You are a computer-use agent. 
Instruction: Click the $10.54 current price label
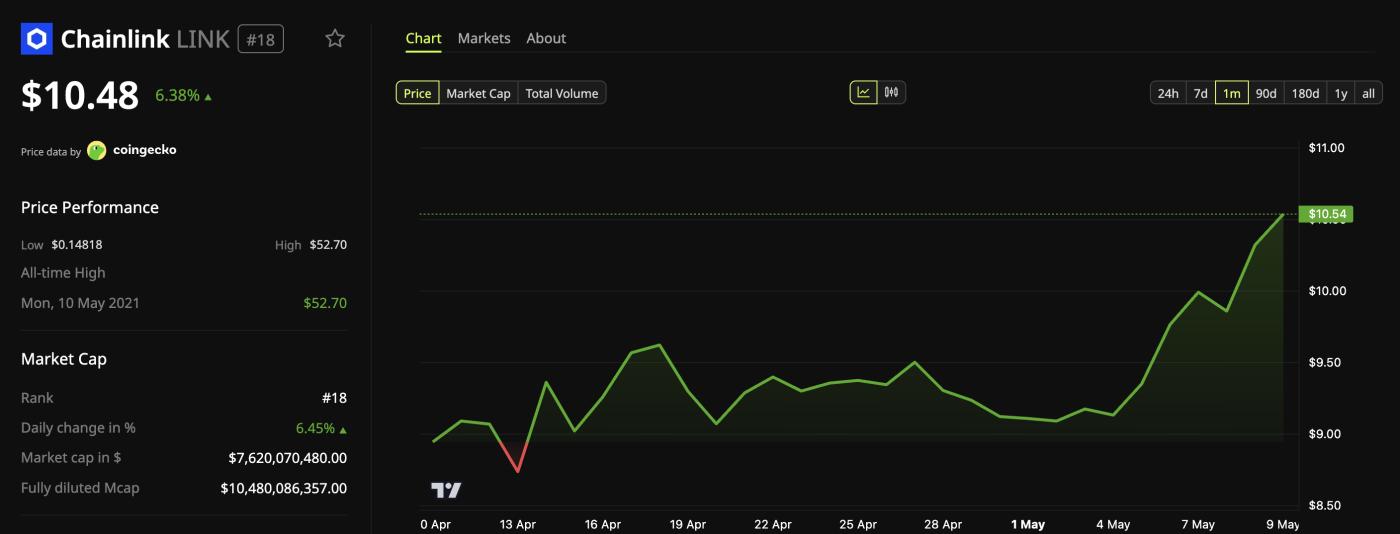tap(1326, 214)
